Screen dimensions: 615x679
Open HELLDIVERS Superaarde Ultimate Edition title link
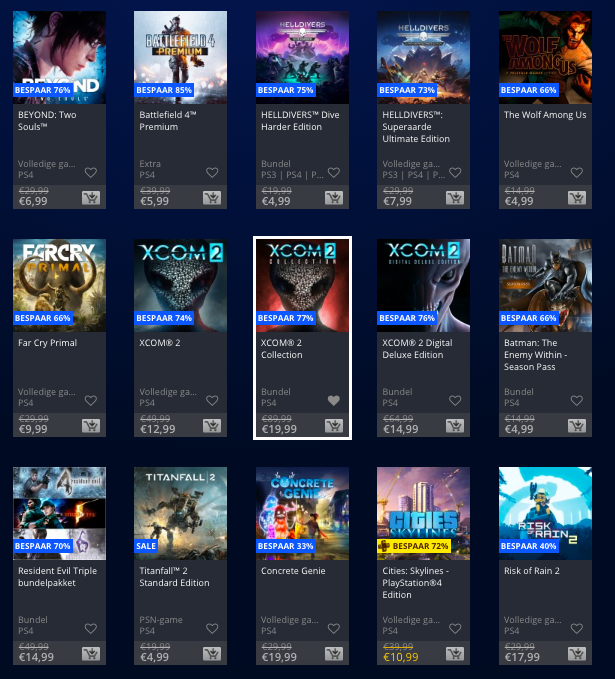416,127
